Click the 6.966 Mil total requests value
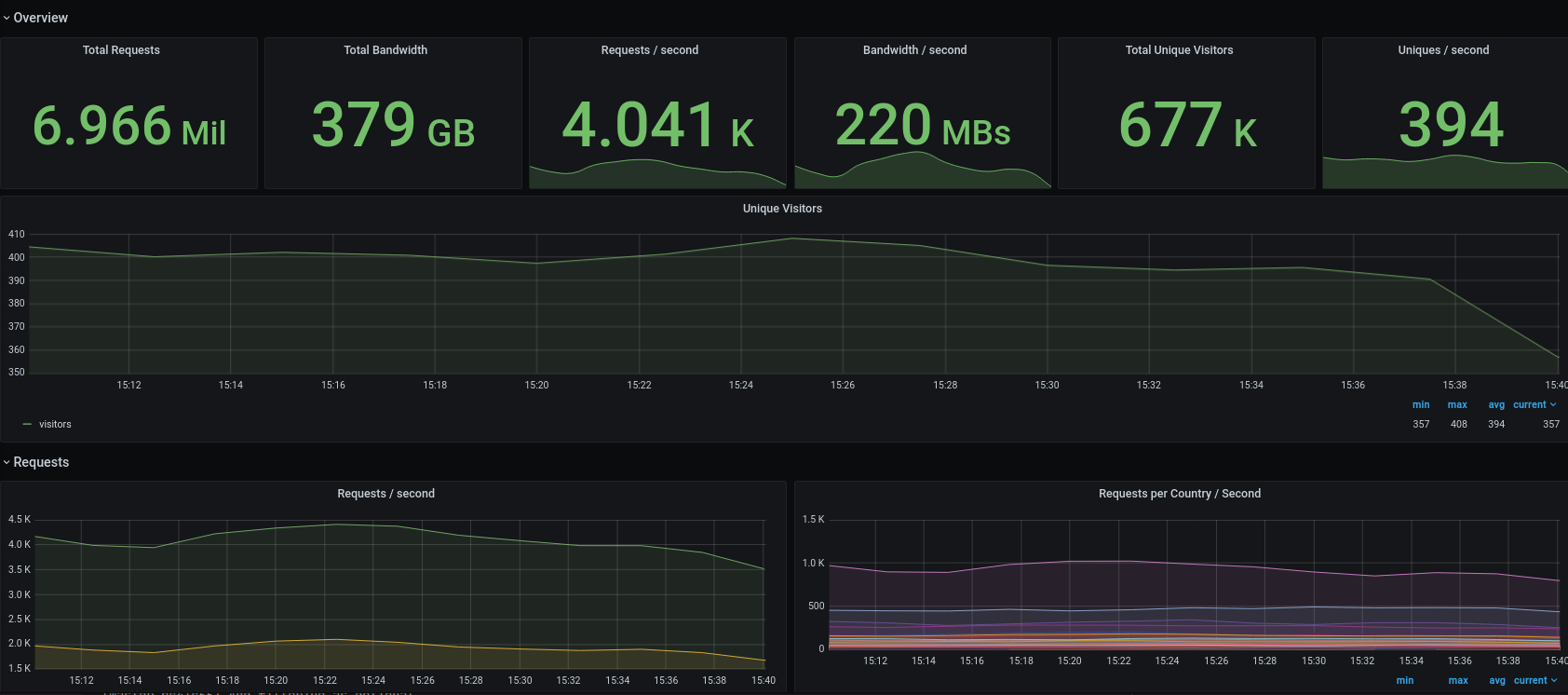Screen dimensions: 1568x695 click(129, 126)
